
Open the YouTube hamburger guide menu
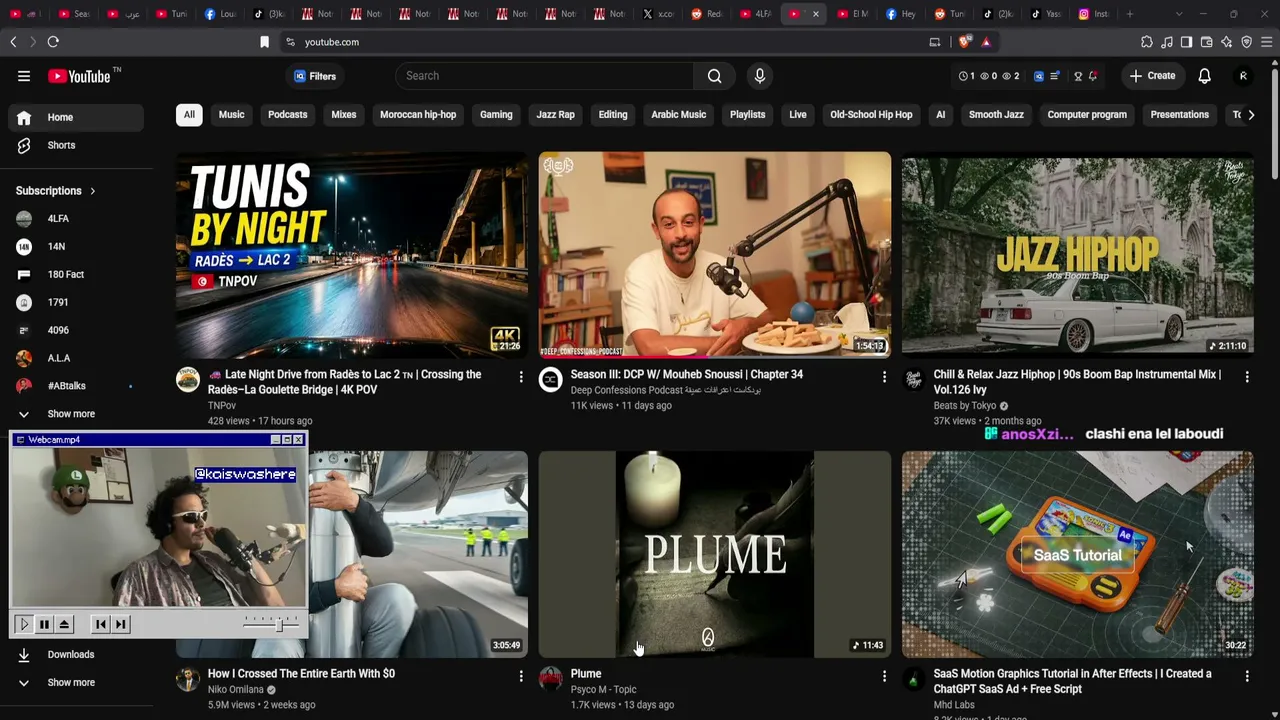point(24,76)
